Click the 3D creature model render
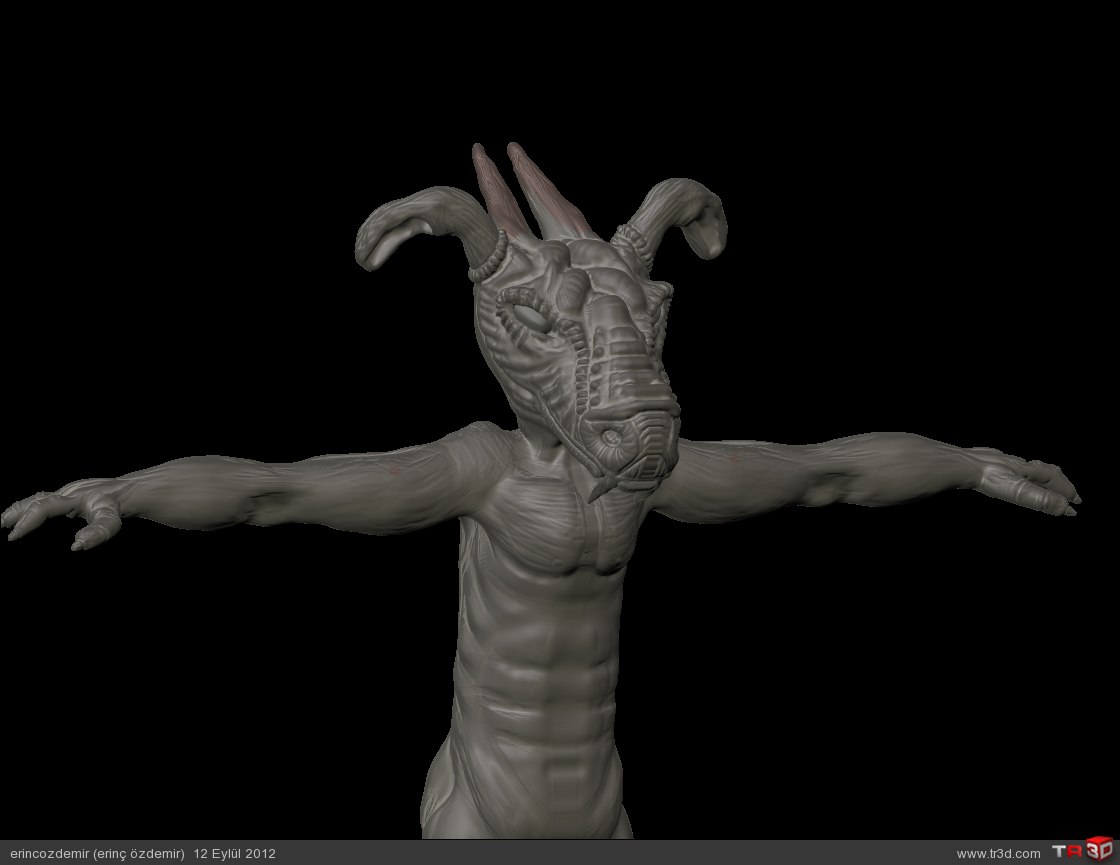 tap(541, 491)
